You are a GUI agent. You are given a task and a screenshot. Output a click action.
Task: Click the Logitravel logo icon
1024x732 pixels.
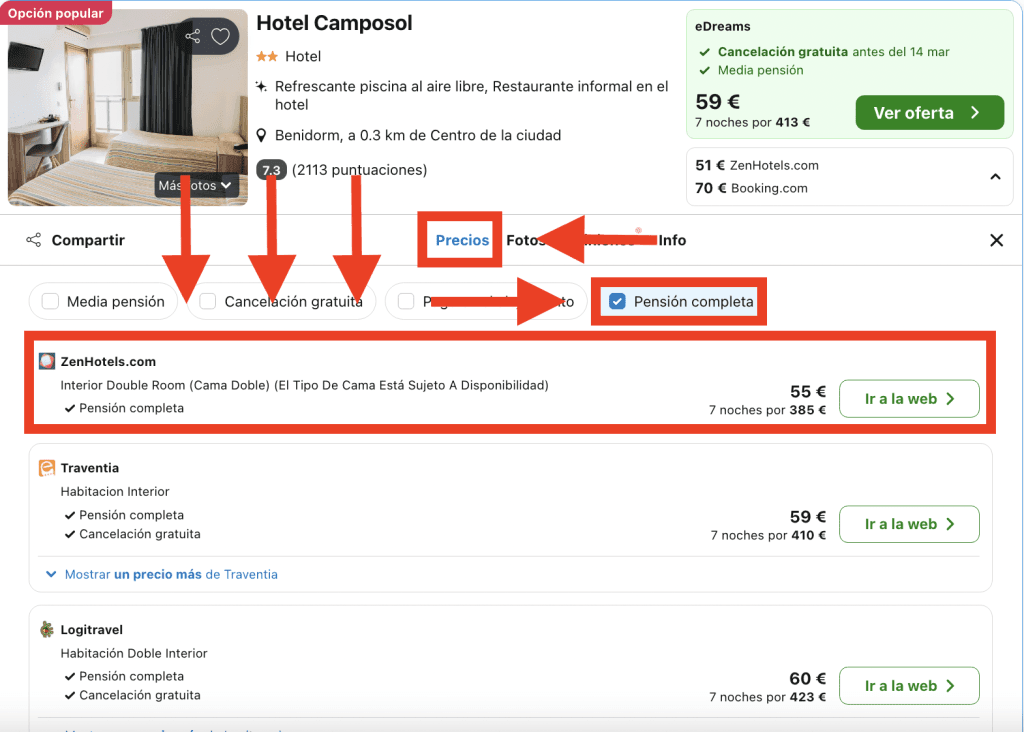click(x=46, y=630)
